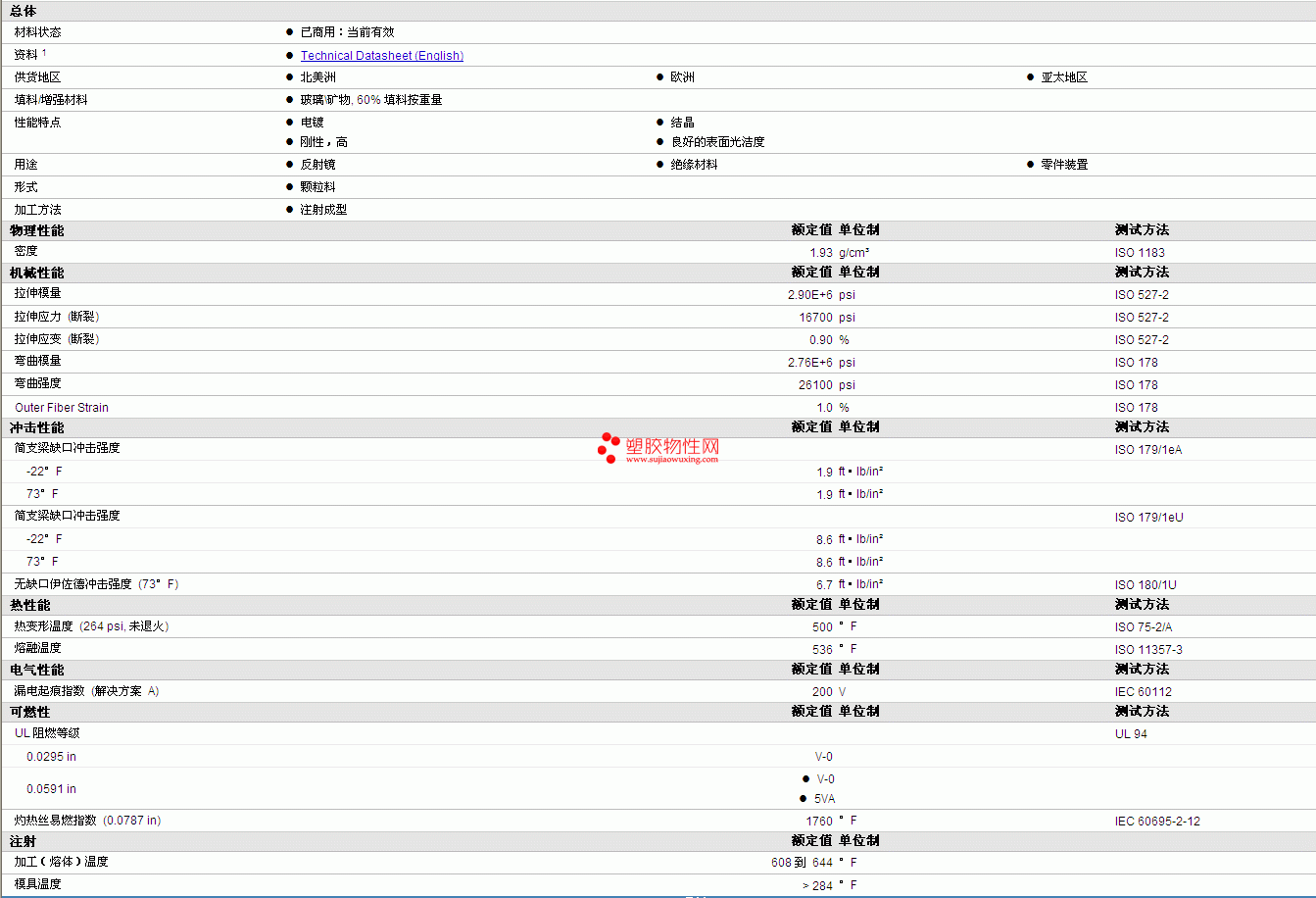Click the 机械性能 section header
Image resolution: width=1316 pixels, height=898 pixels.
point(37,273)
